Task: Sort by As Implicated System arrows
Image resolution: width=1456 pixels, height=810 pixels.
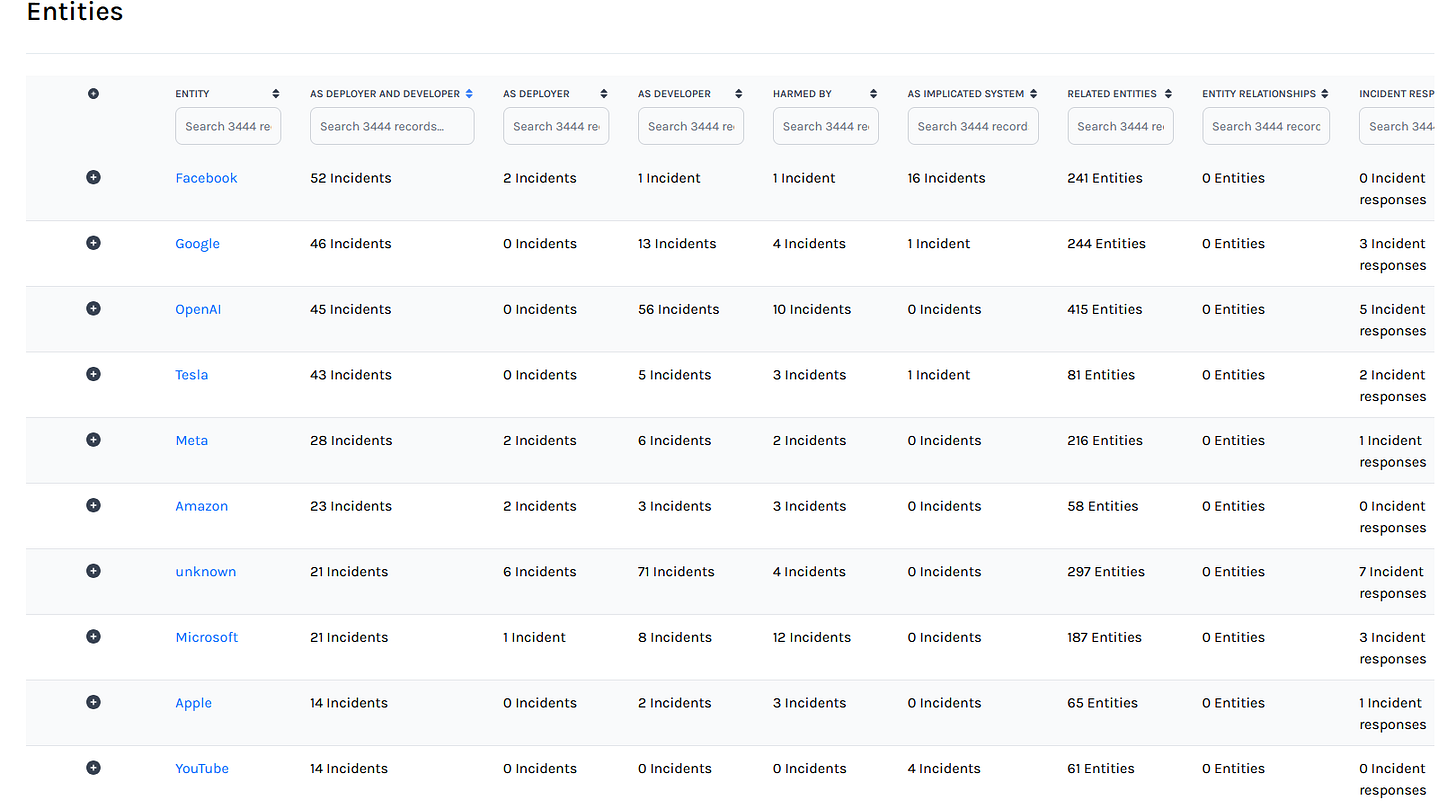Action: point(1033,94)
